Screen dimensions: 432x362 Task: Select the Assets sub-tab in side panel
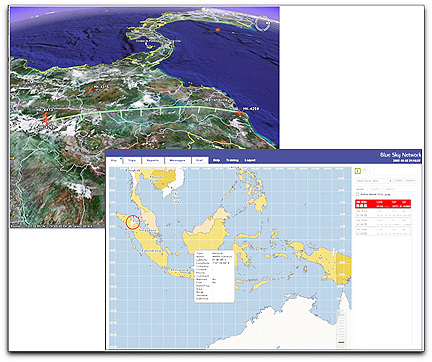coord(361,189)
